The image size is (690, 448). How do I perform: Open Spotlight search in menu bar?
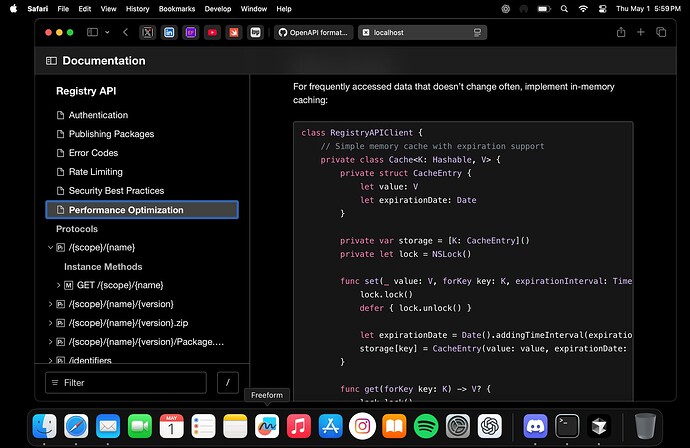coord(564,9)
